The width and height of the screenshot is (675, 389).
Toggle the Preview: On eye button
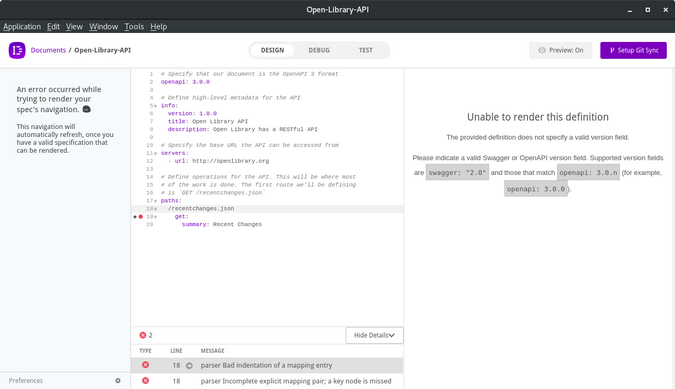(x=560, y=50)
